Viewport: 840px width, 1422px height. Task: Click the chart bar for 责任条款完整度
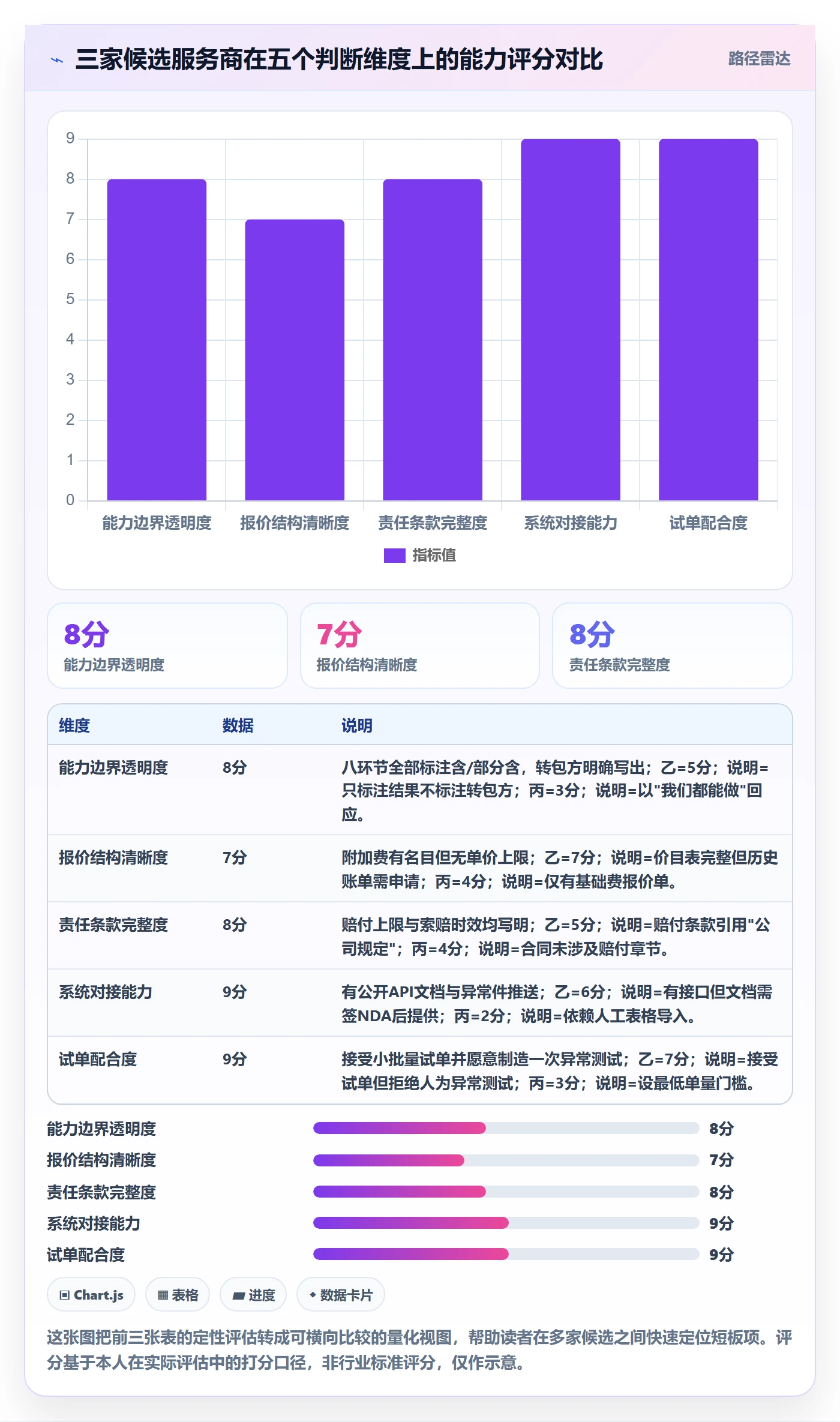pos(433,340)
